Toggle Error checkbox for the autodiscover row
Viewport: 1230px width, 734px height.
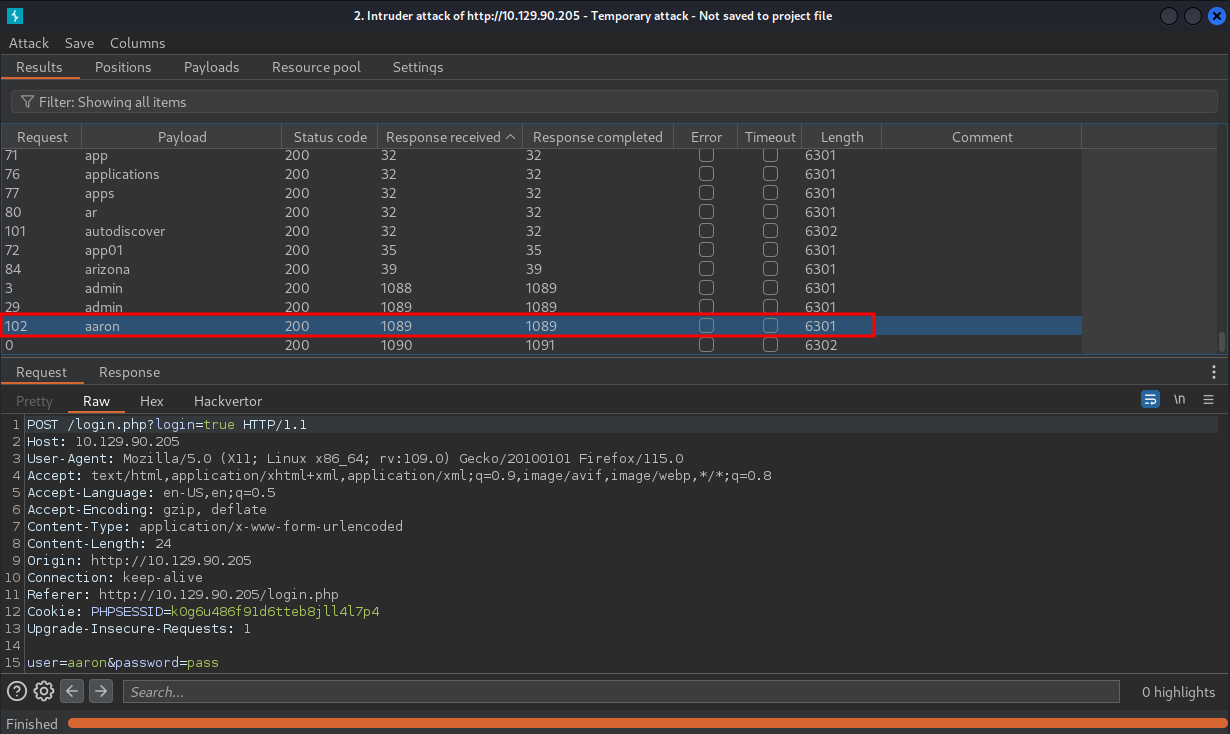[706, 231]
